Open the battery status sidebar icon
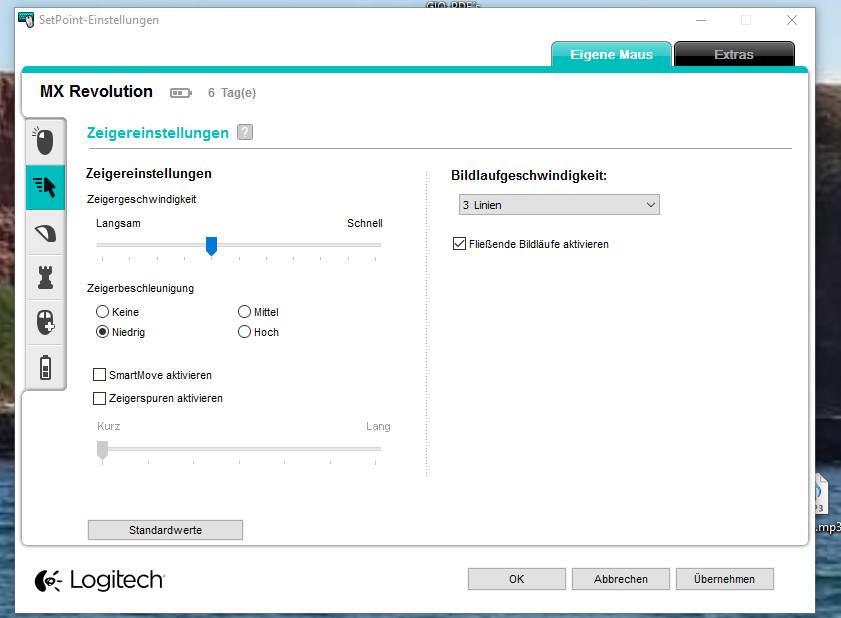Screen dimensions: 841x618 pos(45,367)
